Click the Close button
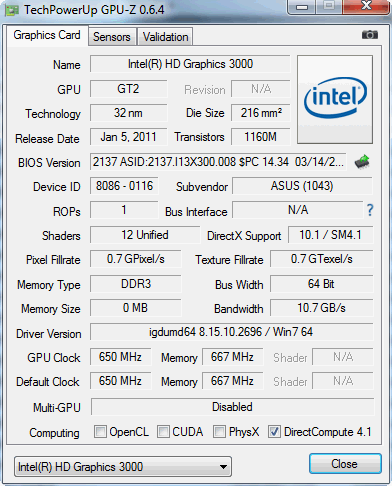The image size is (392, 486). (345, 464)
